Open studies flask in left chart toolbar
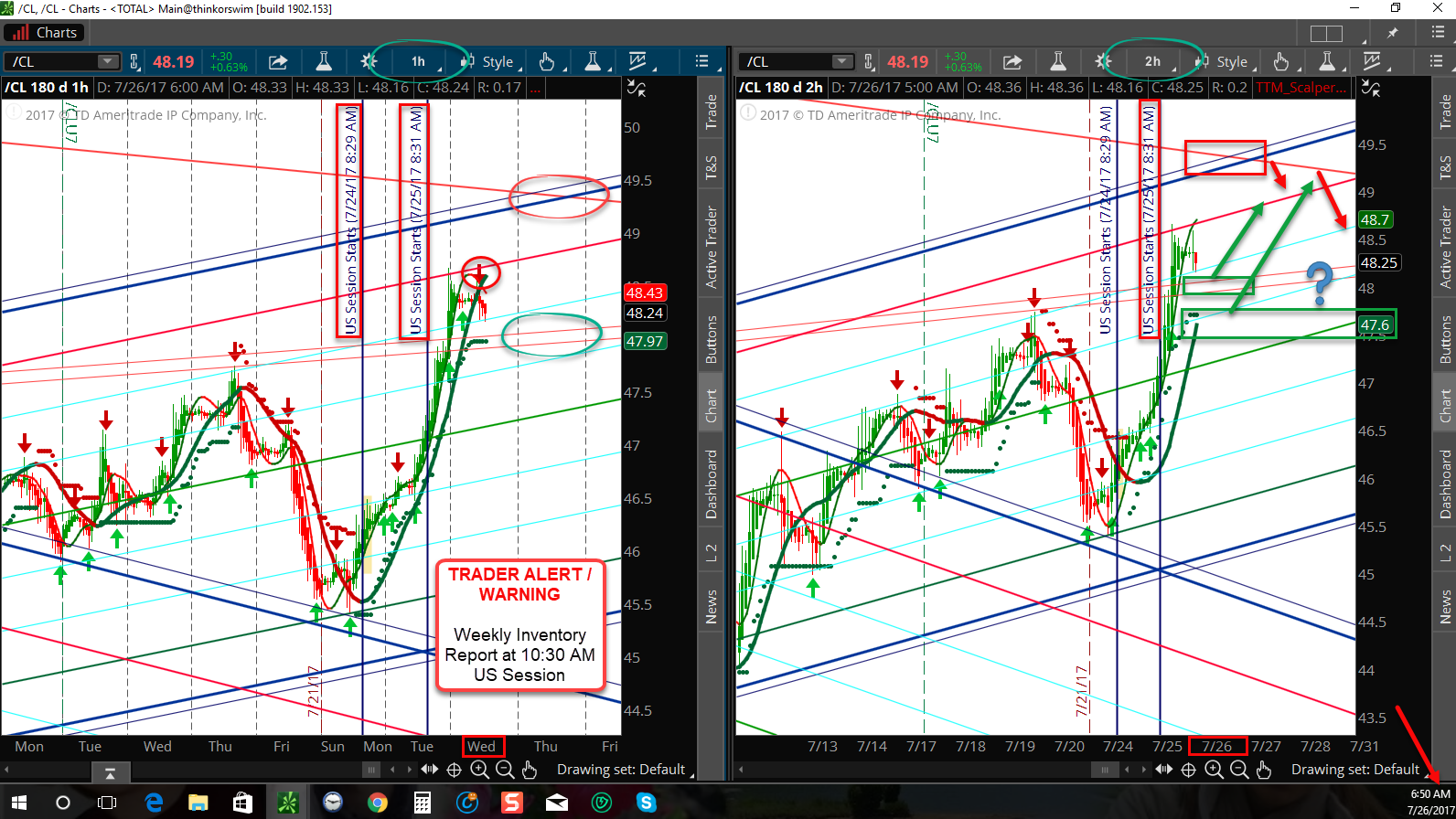 [324, 62]
